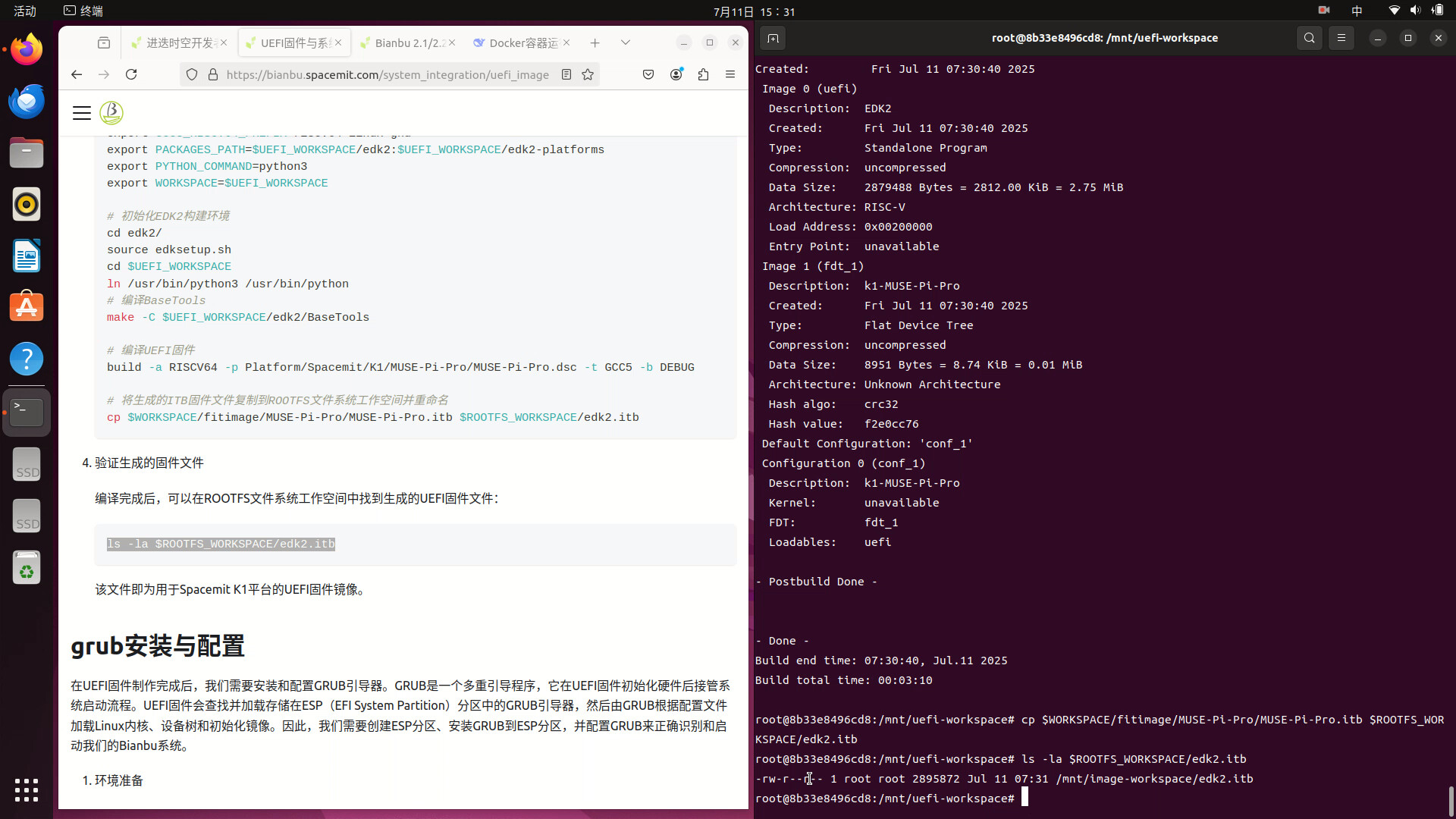Screen dimensions: 1456x819
Task: Click the 4. 验证生成的固件文件 list item
Action: (143, 463)
